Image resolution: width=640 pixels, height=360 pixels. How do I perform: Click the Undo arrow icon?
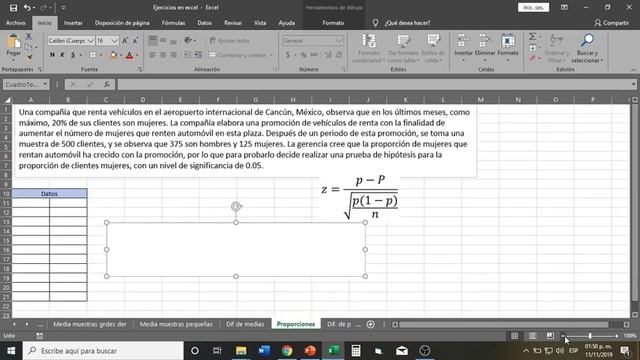(x=27, y=7)
